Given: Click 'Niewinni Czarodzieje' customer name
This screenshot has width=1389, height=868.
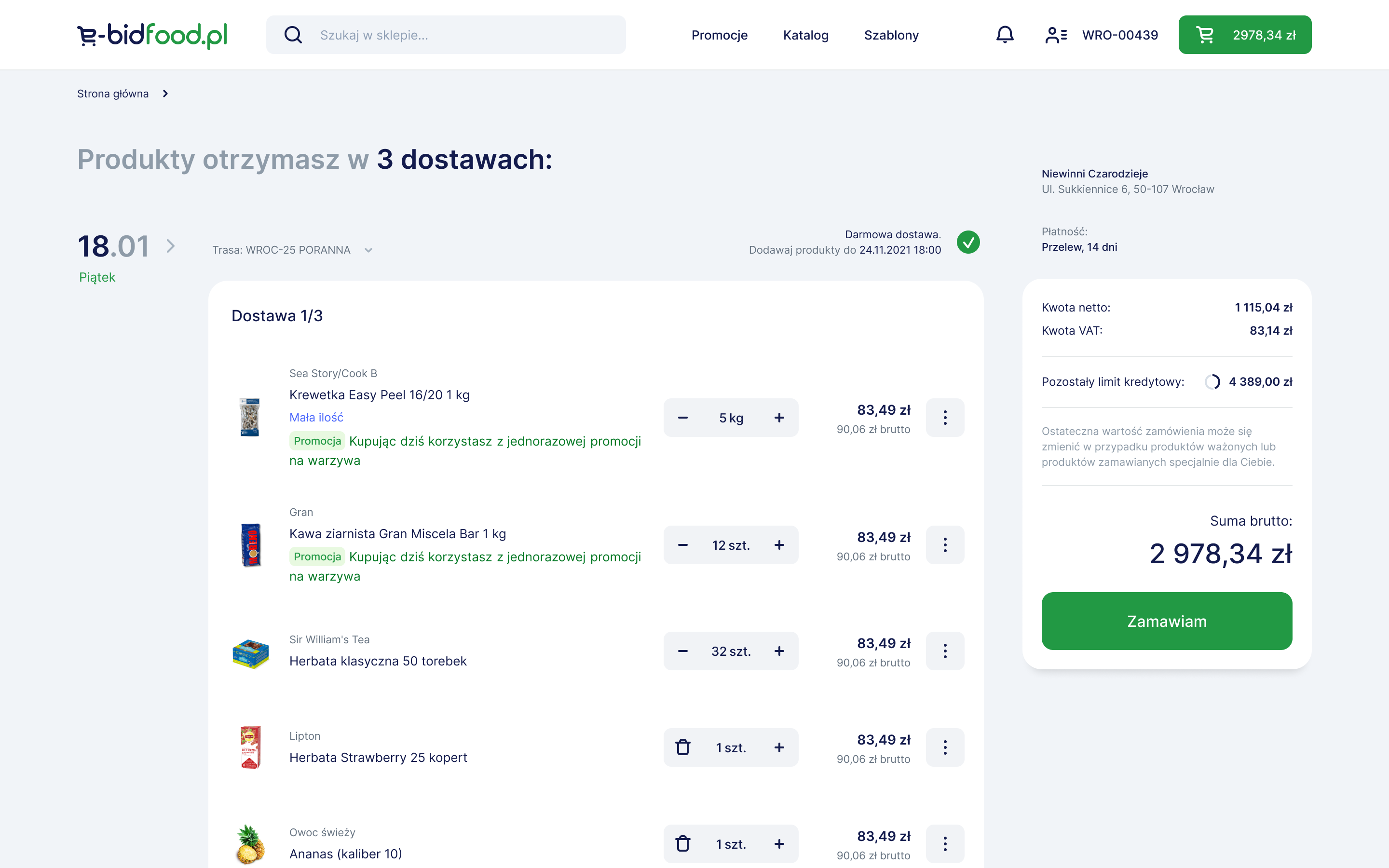Looking at the screenshot, I should 1094,174.
